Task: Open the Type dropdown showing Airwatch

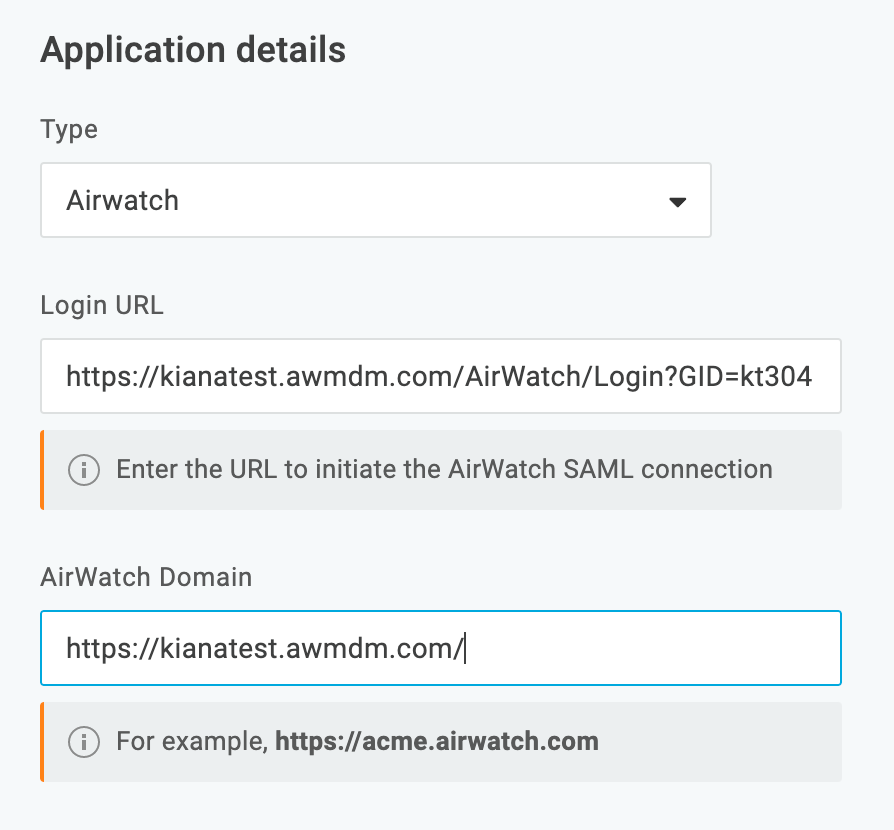Action: [x=375, y=200]
